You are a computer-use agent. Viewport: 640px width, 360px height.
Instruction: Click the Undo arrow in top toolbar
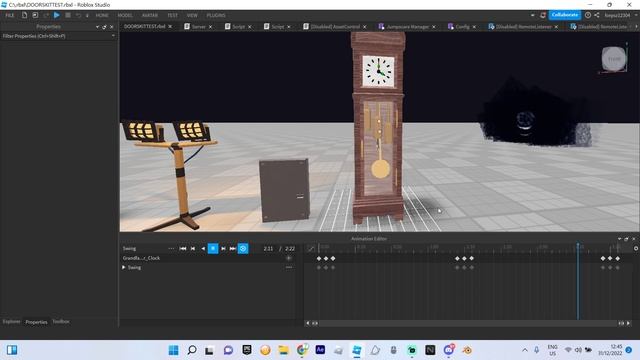(x=78, y=16)
